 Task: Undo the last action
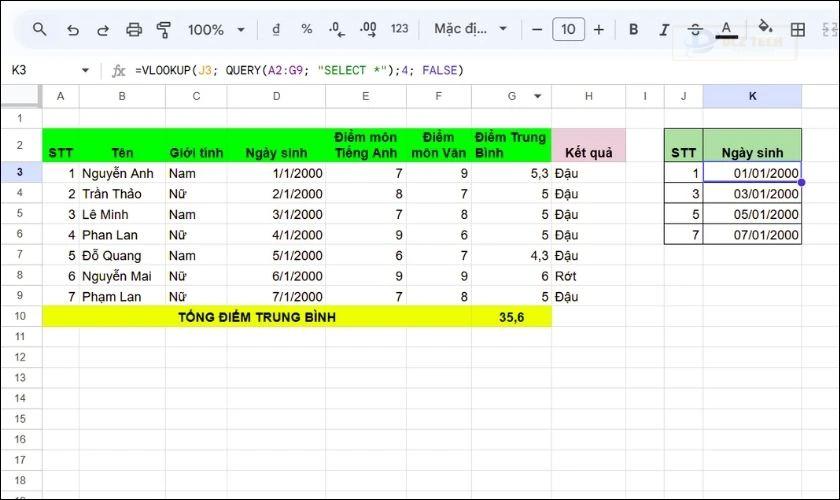(x=72, y=29)
